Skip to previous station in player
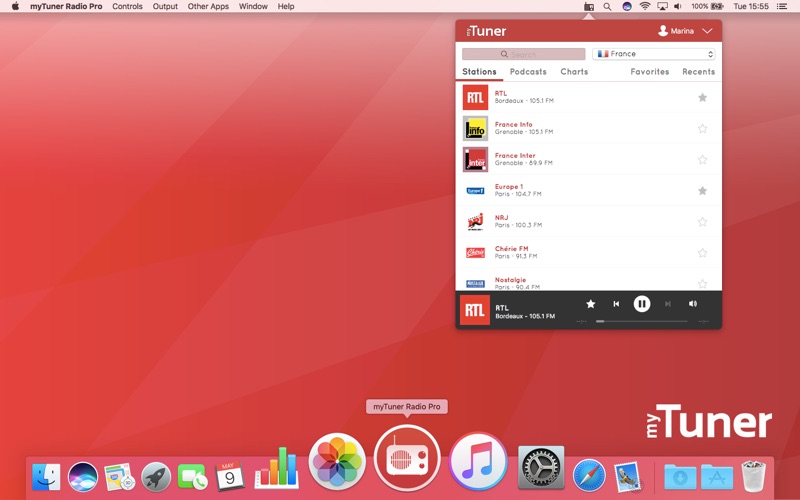 616,304
